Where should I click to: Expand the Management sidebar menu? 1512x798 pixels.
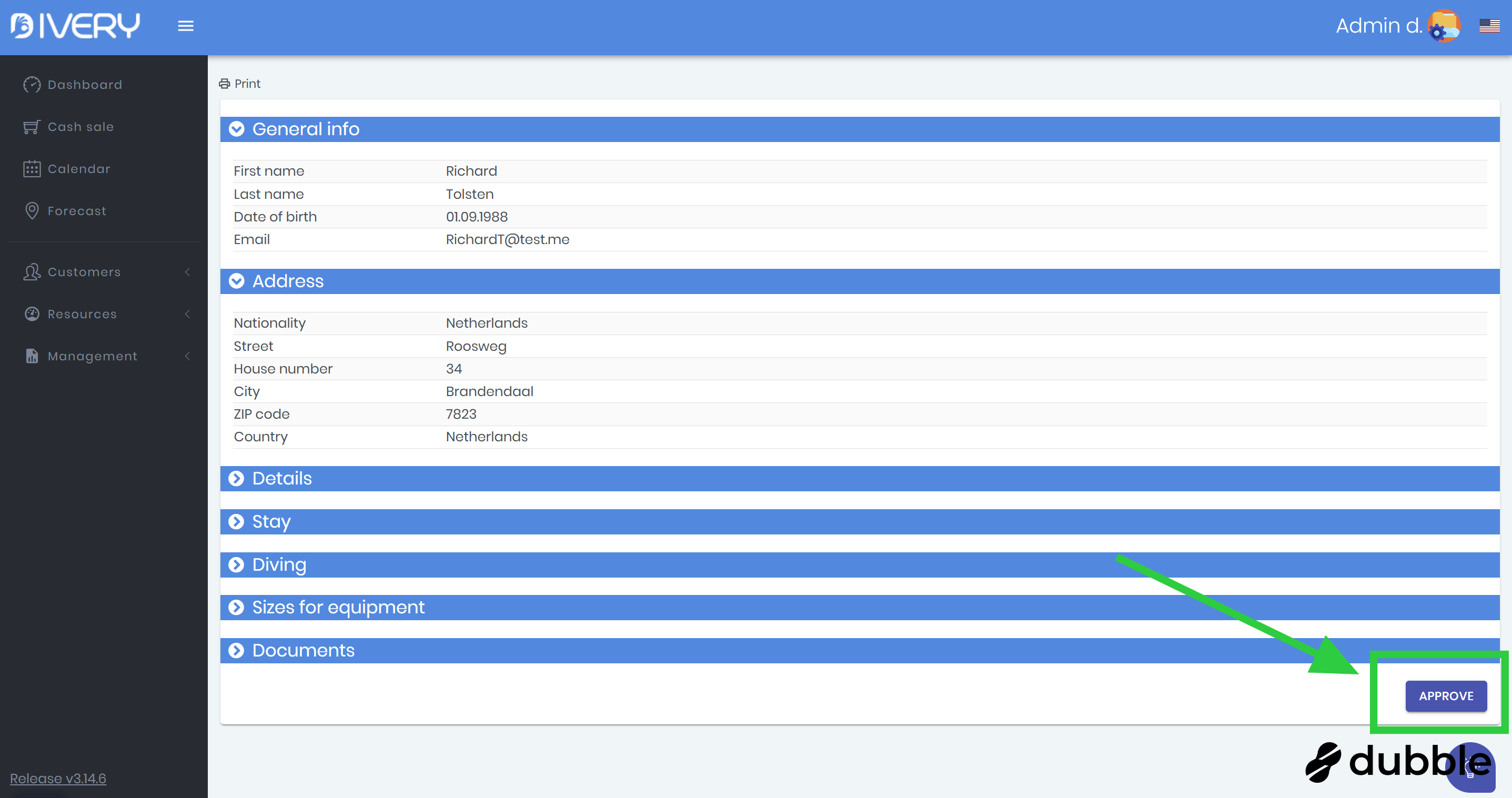click(92, 356)
